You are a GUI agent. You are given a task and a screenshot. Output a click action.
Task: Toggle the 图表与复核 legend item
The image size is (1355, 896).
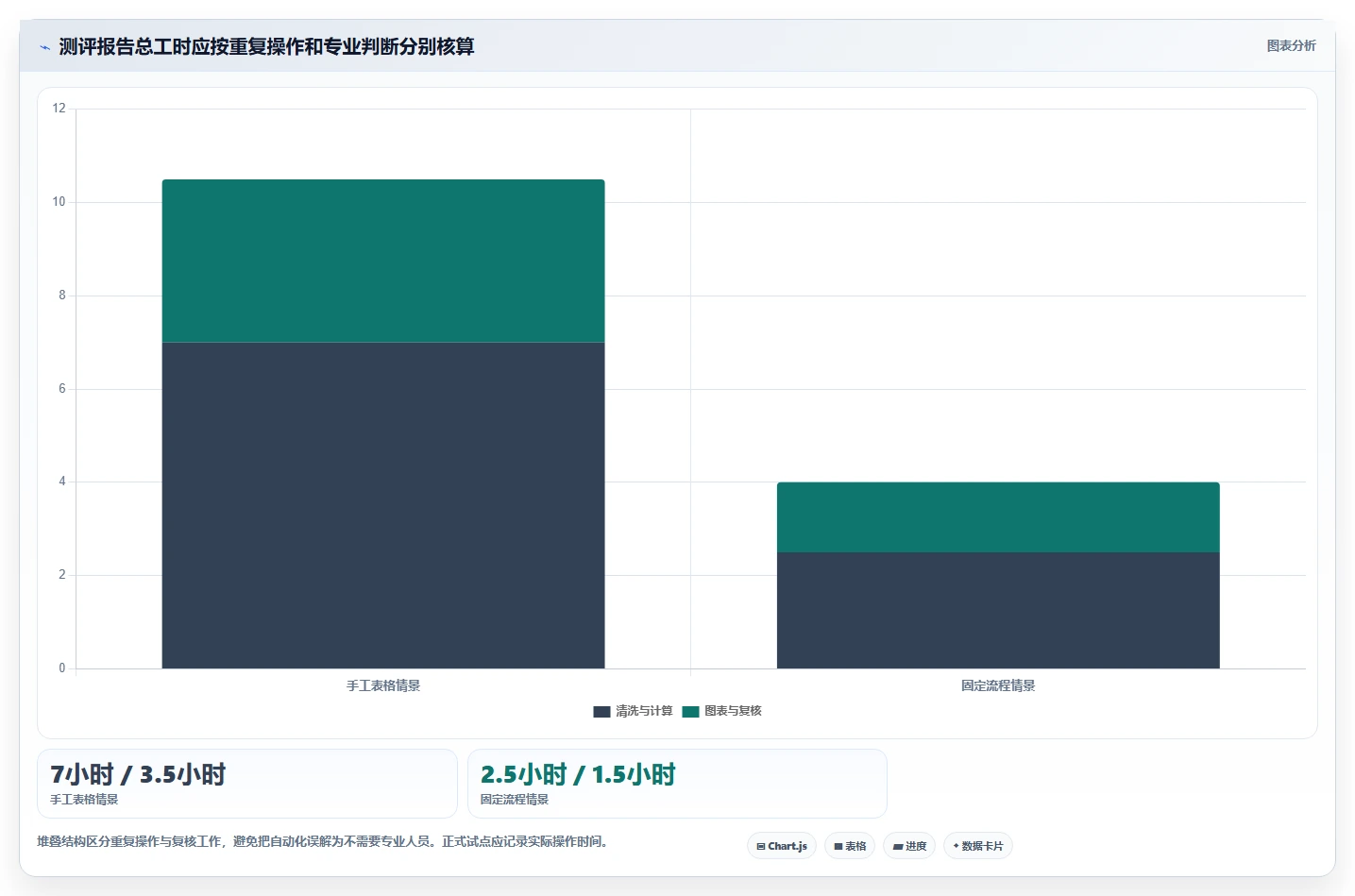721,711
